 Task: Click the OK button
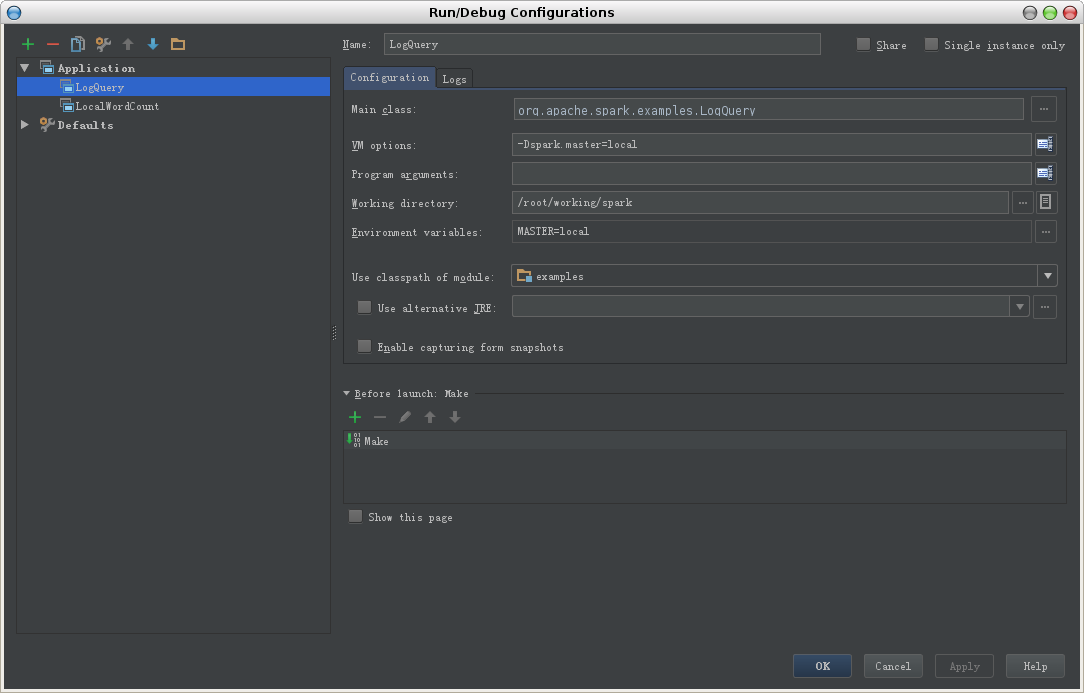coord(822,666)
